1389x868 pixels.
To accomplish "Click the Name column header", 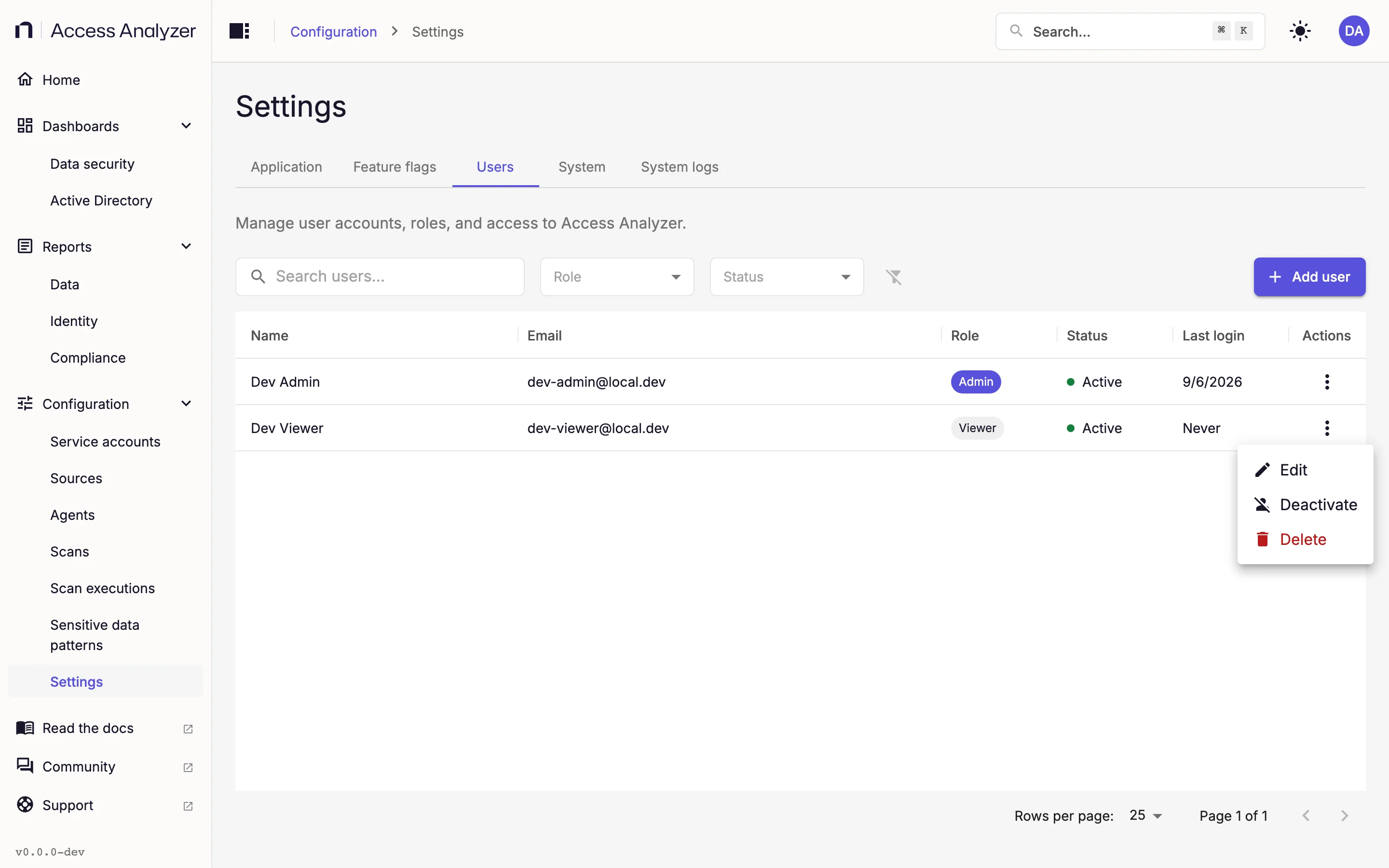I will [269, 335].
